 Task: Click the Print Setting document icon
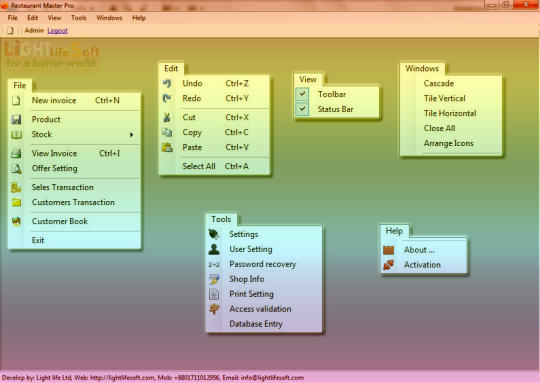click(x=214, y=294)
